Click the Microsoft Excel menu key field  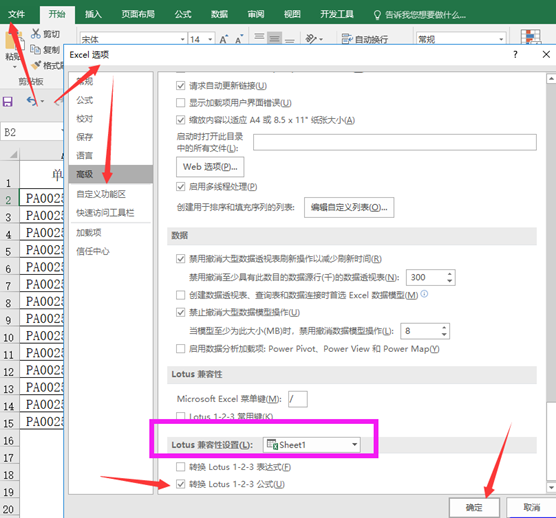click(298, 399)
